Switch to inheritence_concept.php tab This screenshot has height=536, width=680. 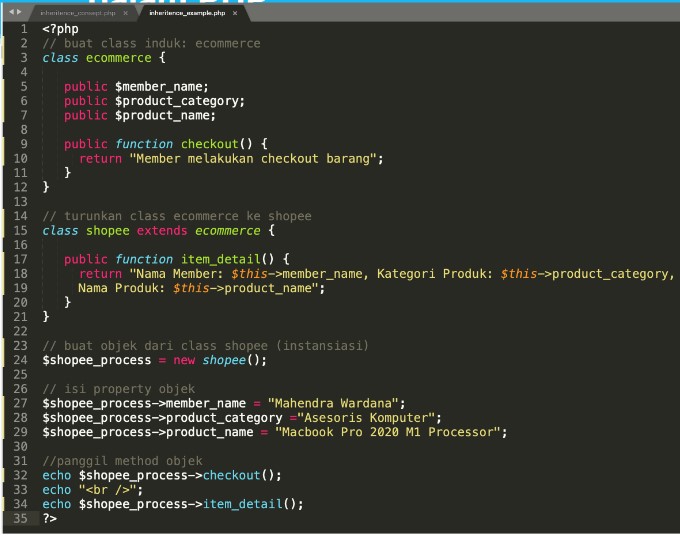[x=78, y=13]
